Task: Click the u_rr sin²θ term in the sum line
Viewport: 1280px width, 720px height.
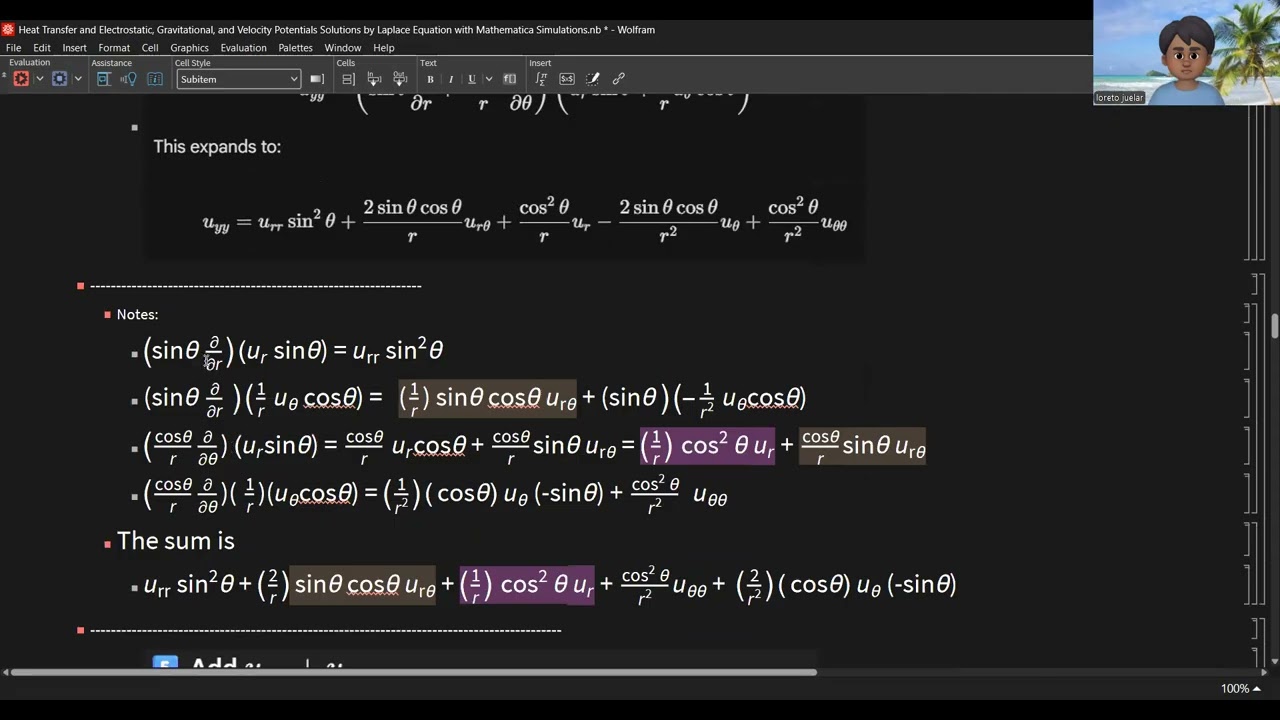Action: [x=189, y=585]
